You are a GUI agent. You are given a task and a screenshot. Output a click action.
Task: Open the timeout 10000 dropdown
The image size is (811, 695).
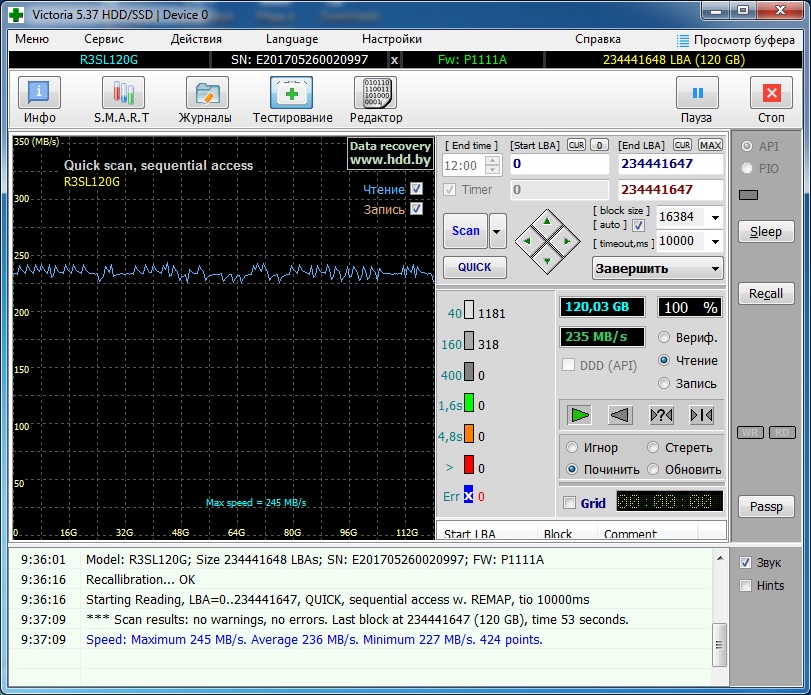tap(715, 241)
